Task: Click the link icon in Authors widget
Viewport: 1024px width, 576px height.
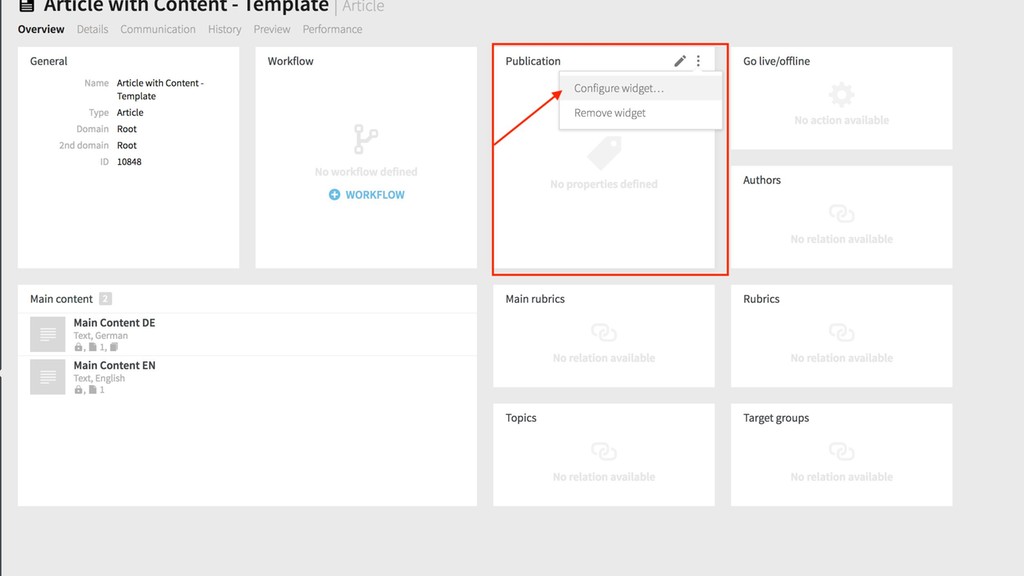Action: tap(841, 214)
